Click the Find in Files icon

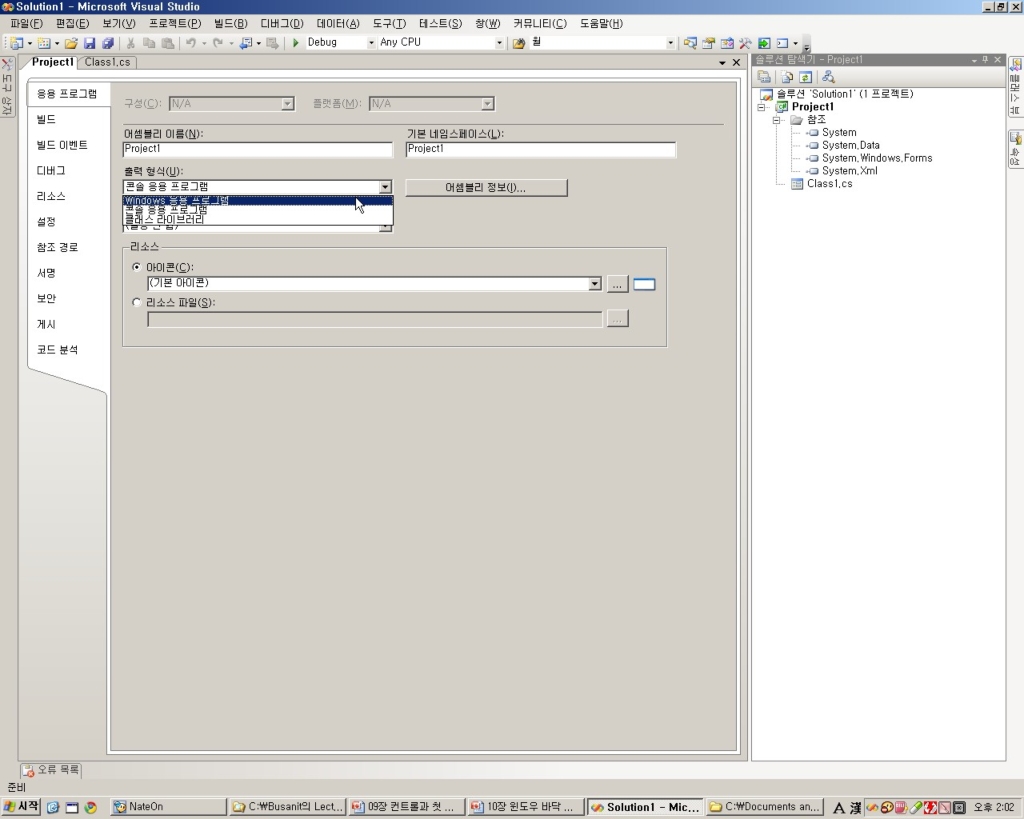click(519, 43)
